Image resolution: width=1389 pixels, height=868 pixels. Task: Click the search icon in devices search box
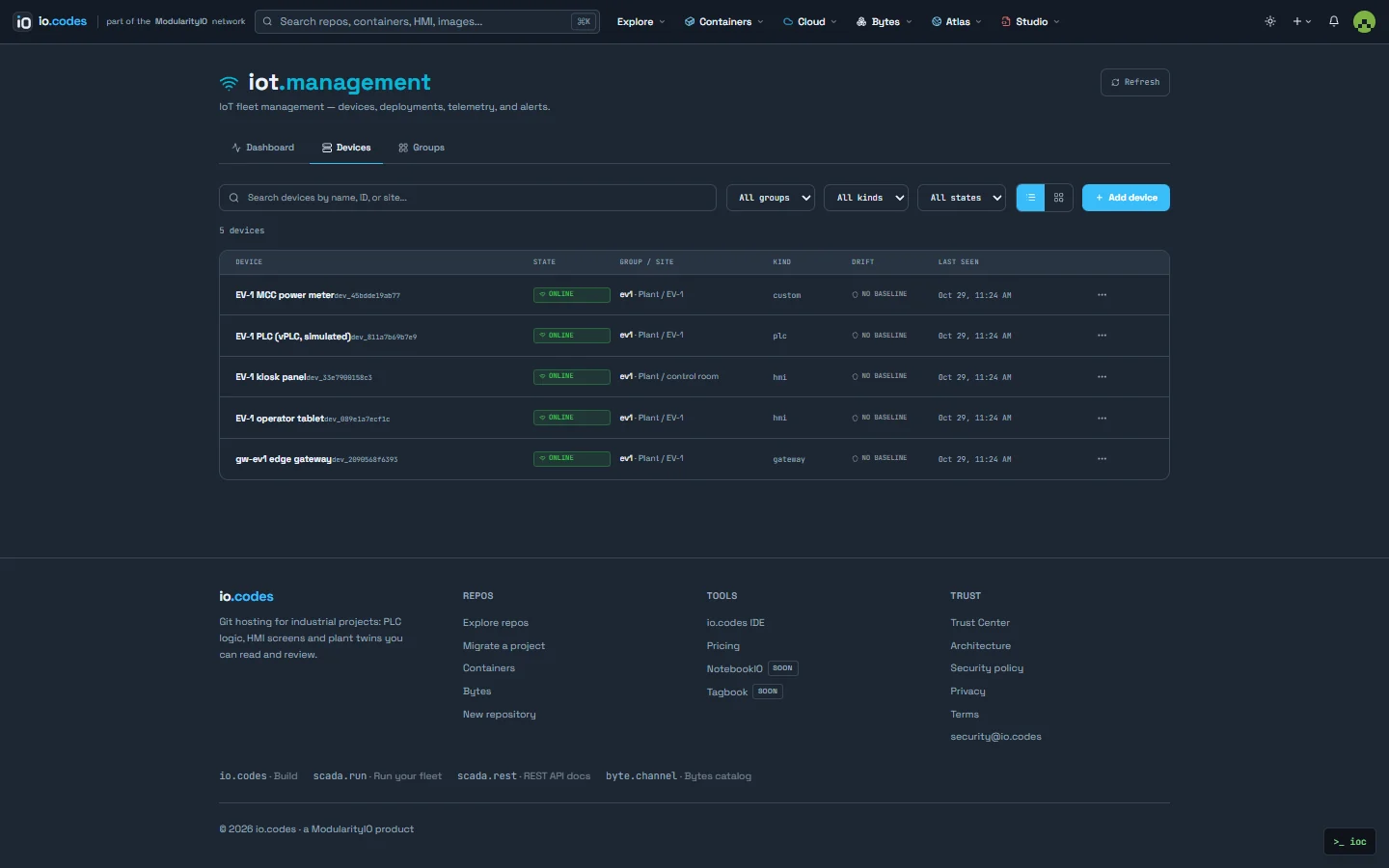coord(234,198)
